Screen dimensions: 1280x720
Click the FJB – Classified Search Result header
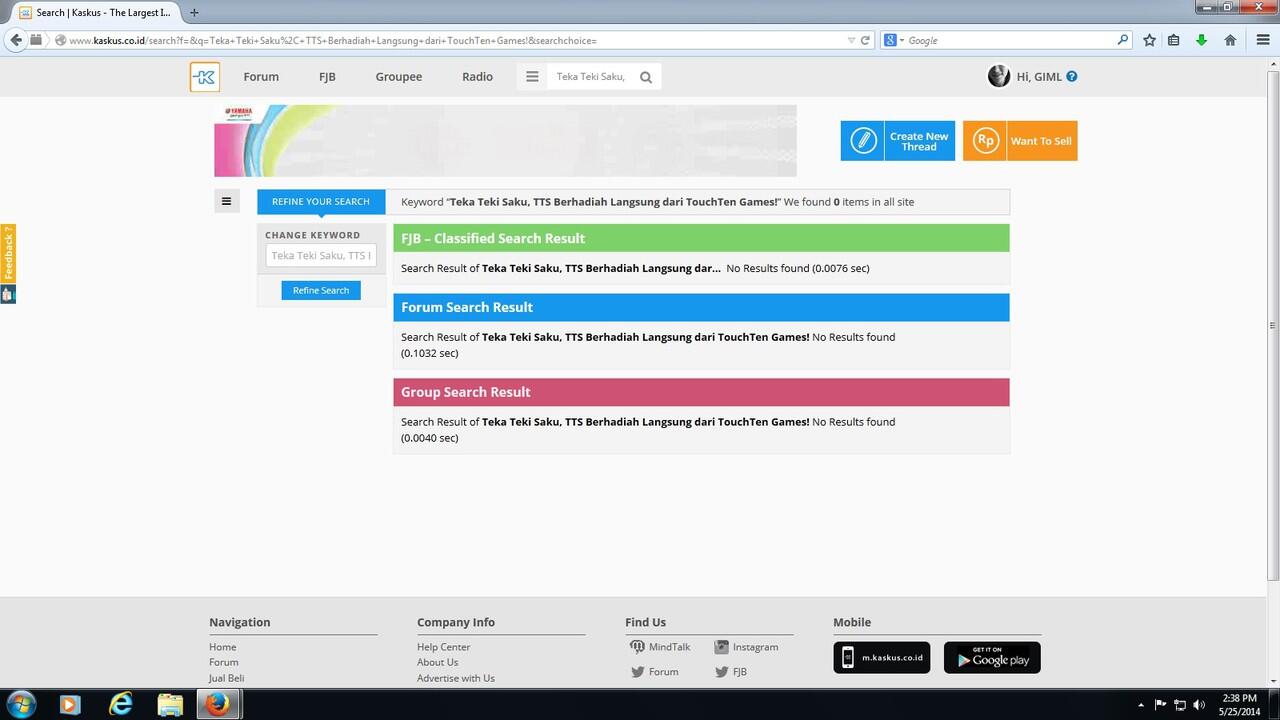coord(701,238)
